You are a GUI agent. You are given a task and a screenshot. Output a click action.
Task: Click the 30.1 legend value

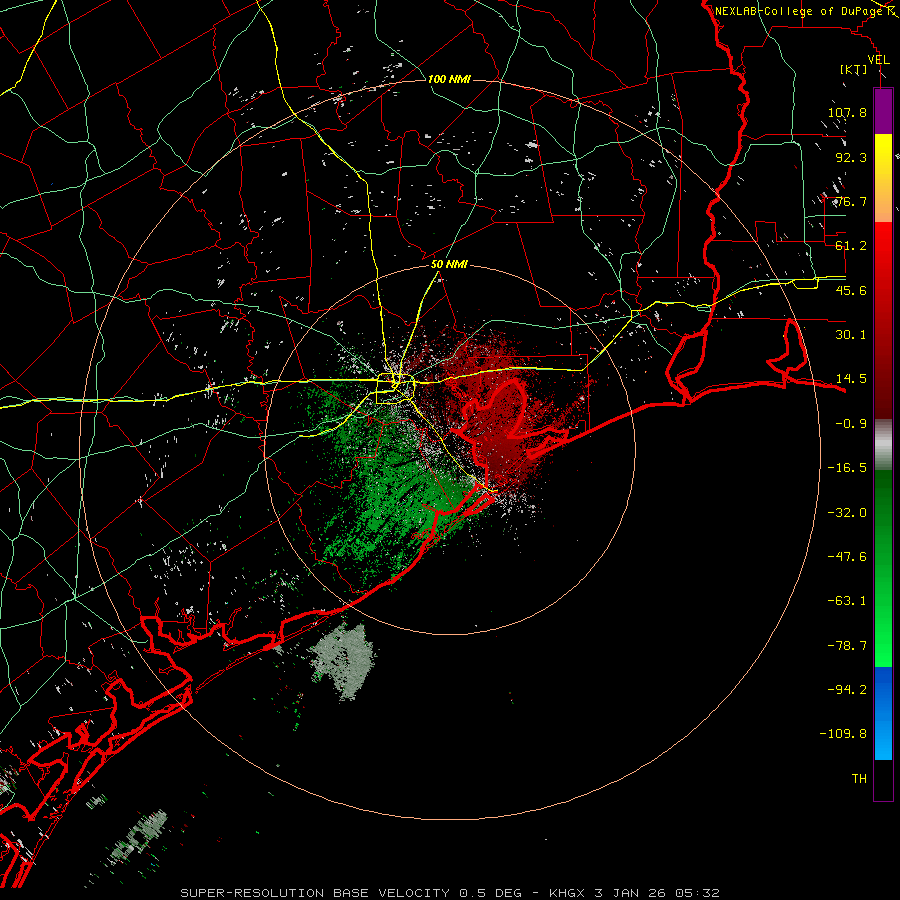coord(851,335)
